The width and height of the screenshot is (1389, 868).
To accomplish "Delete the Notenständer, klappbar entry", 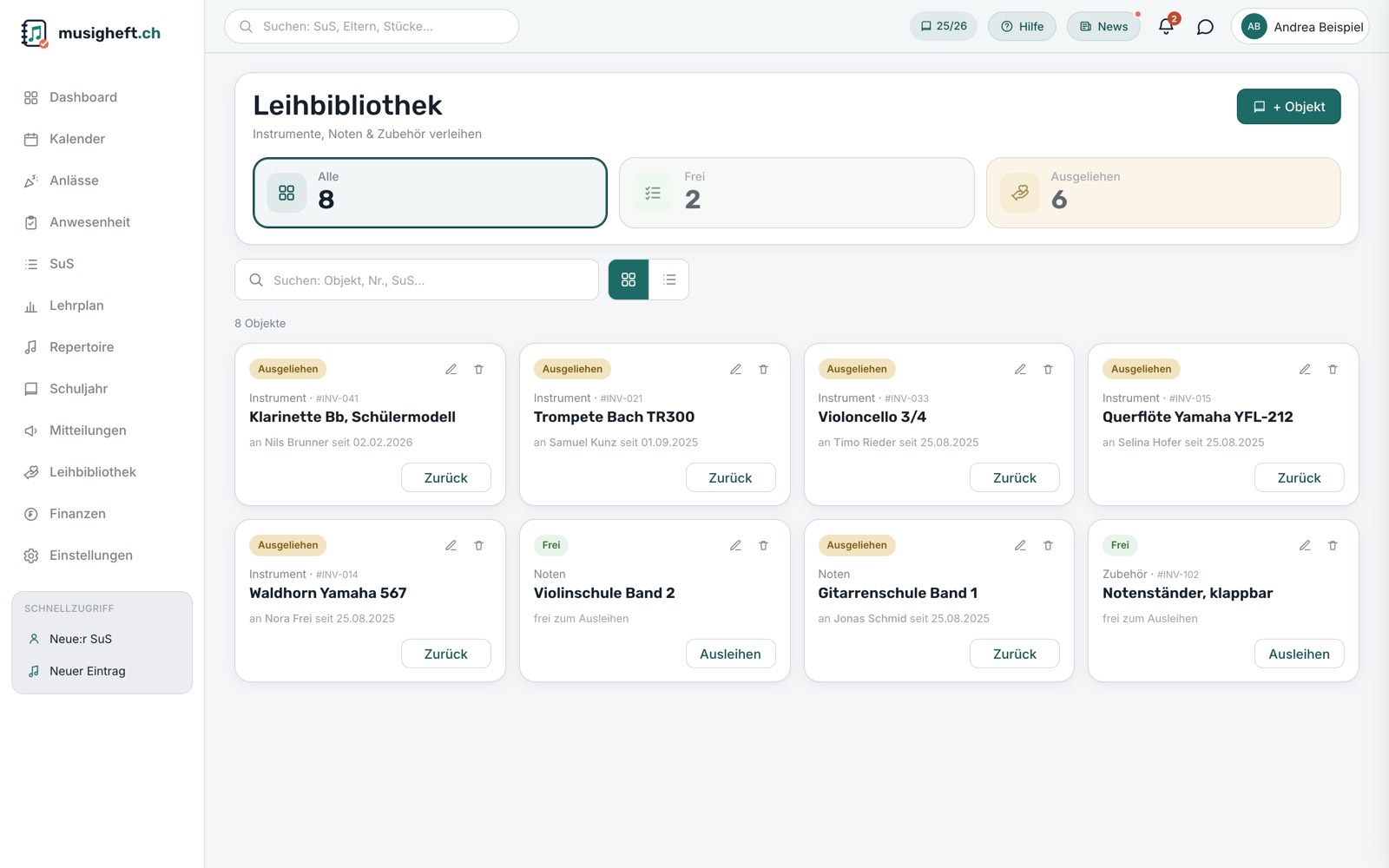I will [x=1333, y=545].
